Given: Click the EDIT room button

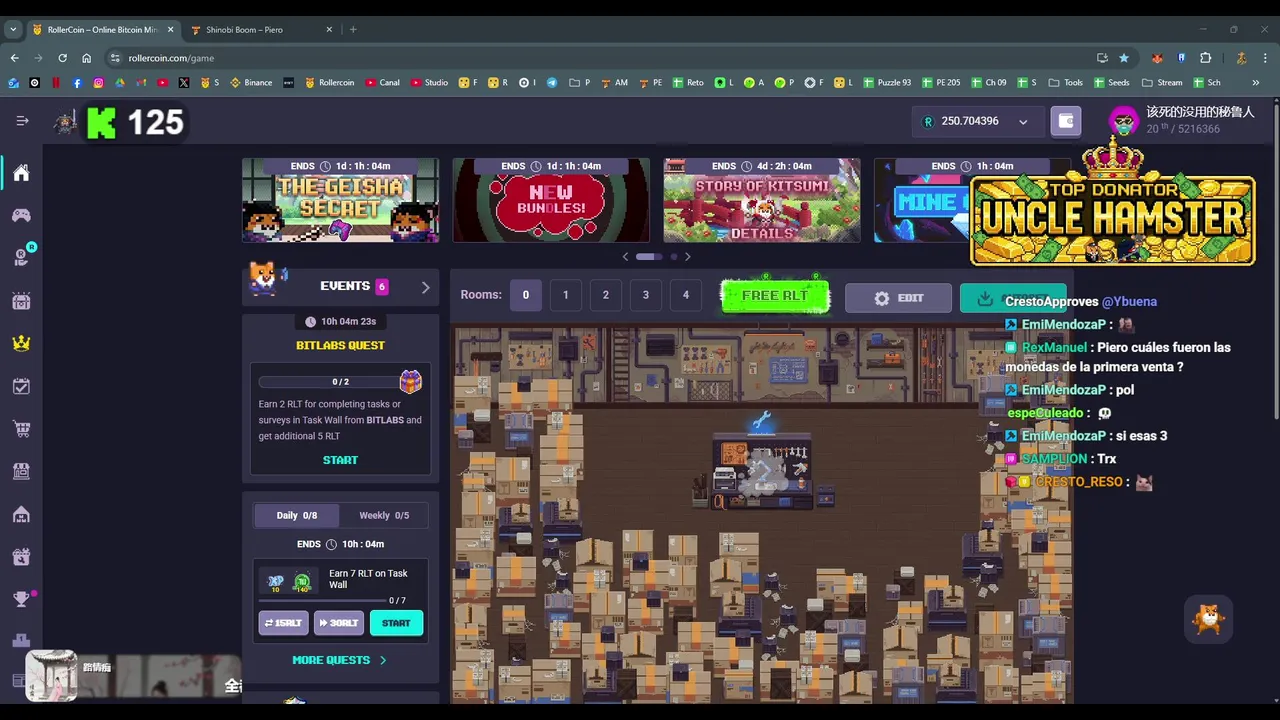Looking at the screenshot, I should point(898,298).
